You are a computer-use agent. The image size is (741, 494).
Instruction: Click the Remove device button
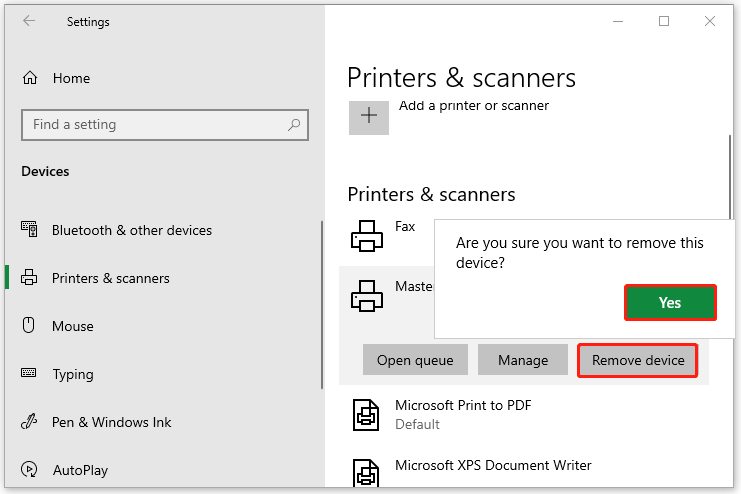coord(638,360)
